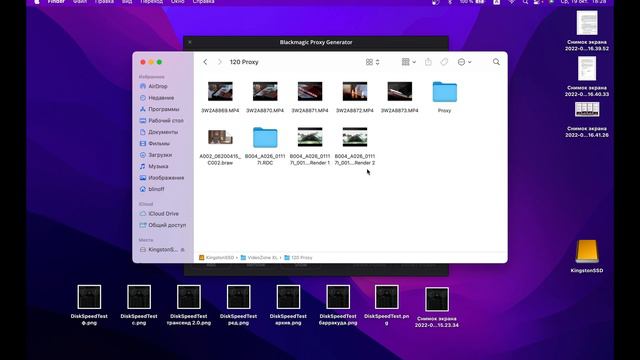Open the More actions ellipsis menu
This screenshot has height=360, width=640.
464,62
